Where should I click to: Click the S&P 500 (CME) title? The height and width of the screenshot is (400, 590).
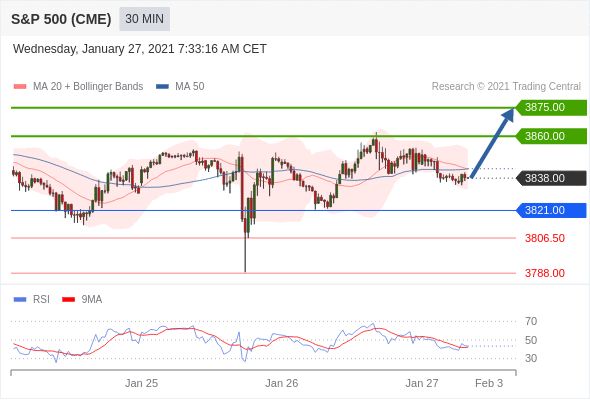[x=61, y=19]
